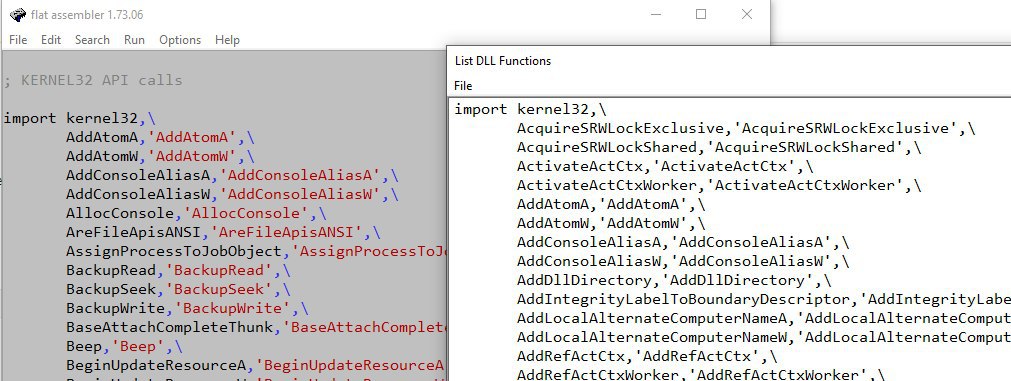Screen dimensions: 1011x381
Task: Click the BaseAttachCompleteThunk line
Action: click(256, 327)
